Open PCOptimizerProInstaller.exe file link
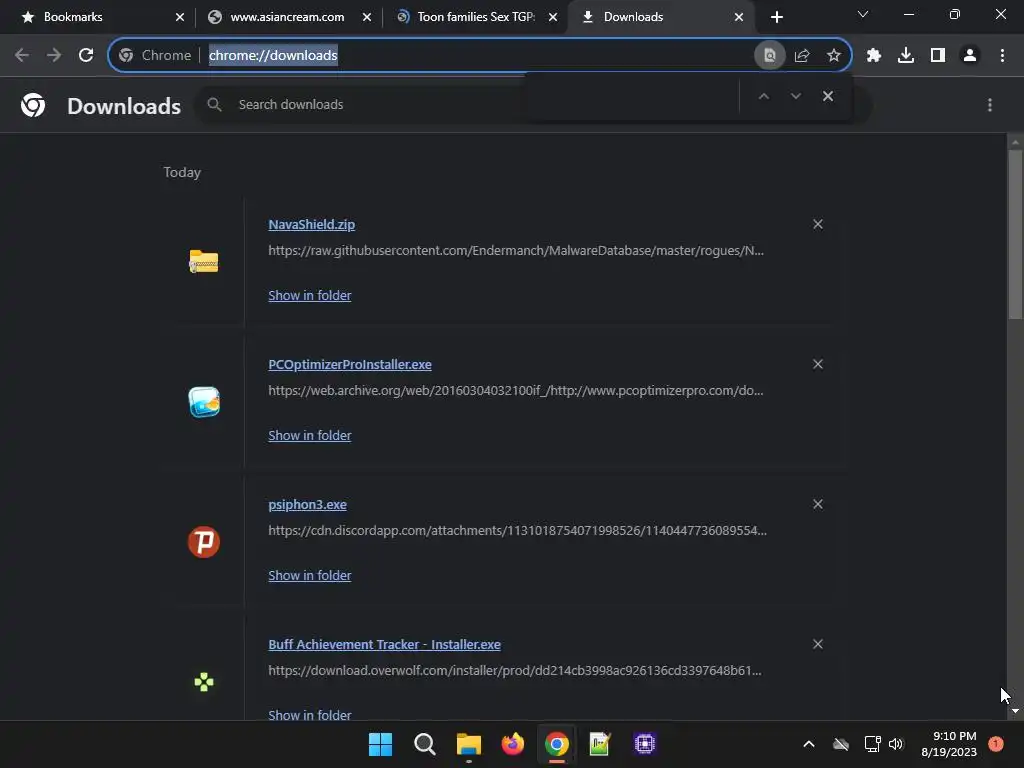 [x=350, y=364]
